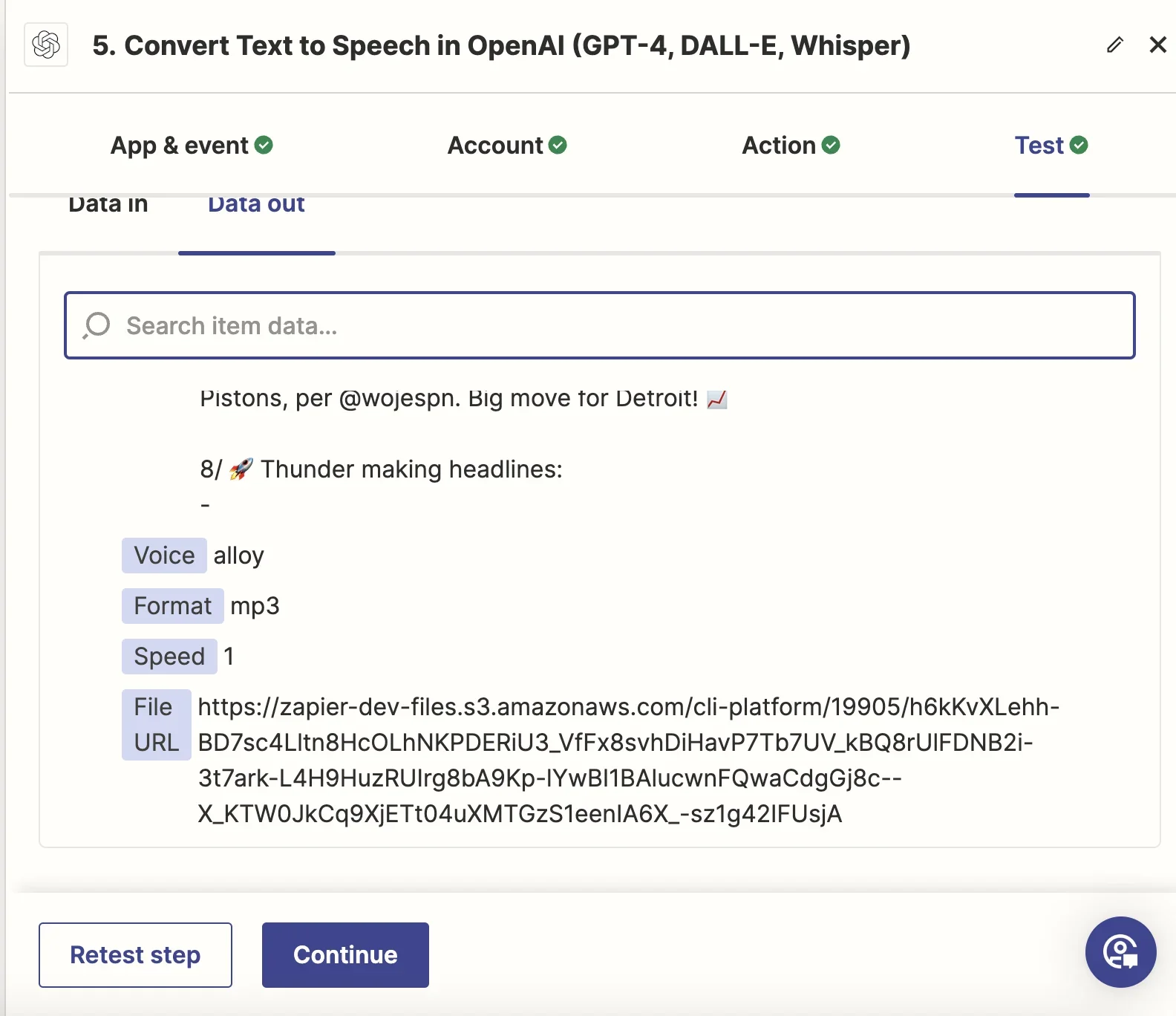The height and width of the screenshot is (1016, 1176).
Task: Open the help chat bubble icon
Action: point(1120,952)
